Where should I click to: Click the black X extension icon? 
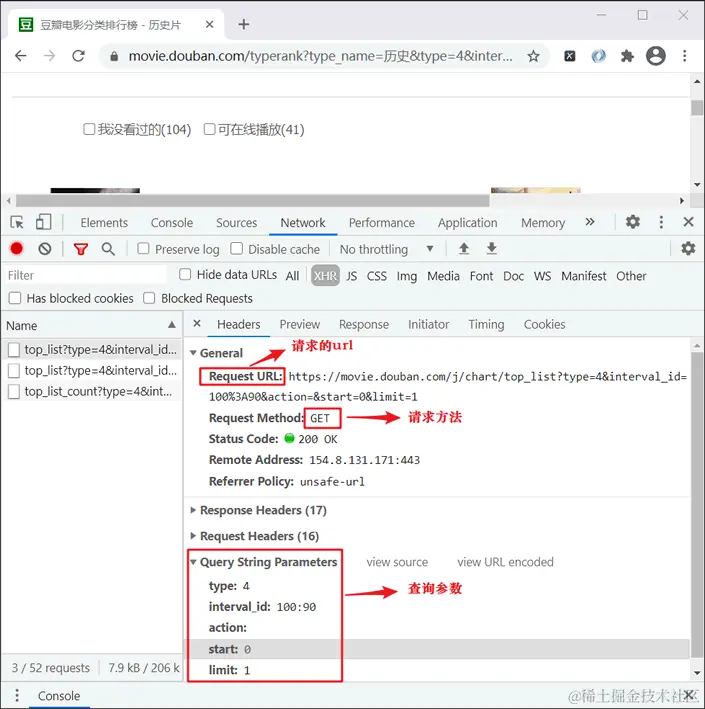tap(570, 56)
